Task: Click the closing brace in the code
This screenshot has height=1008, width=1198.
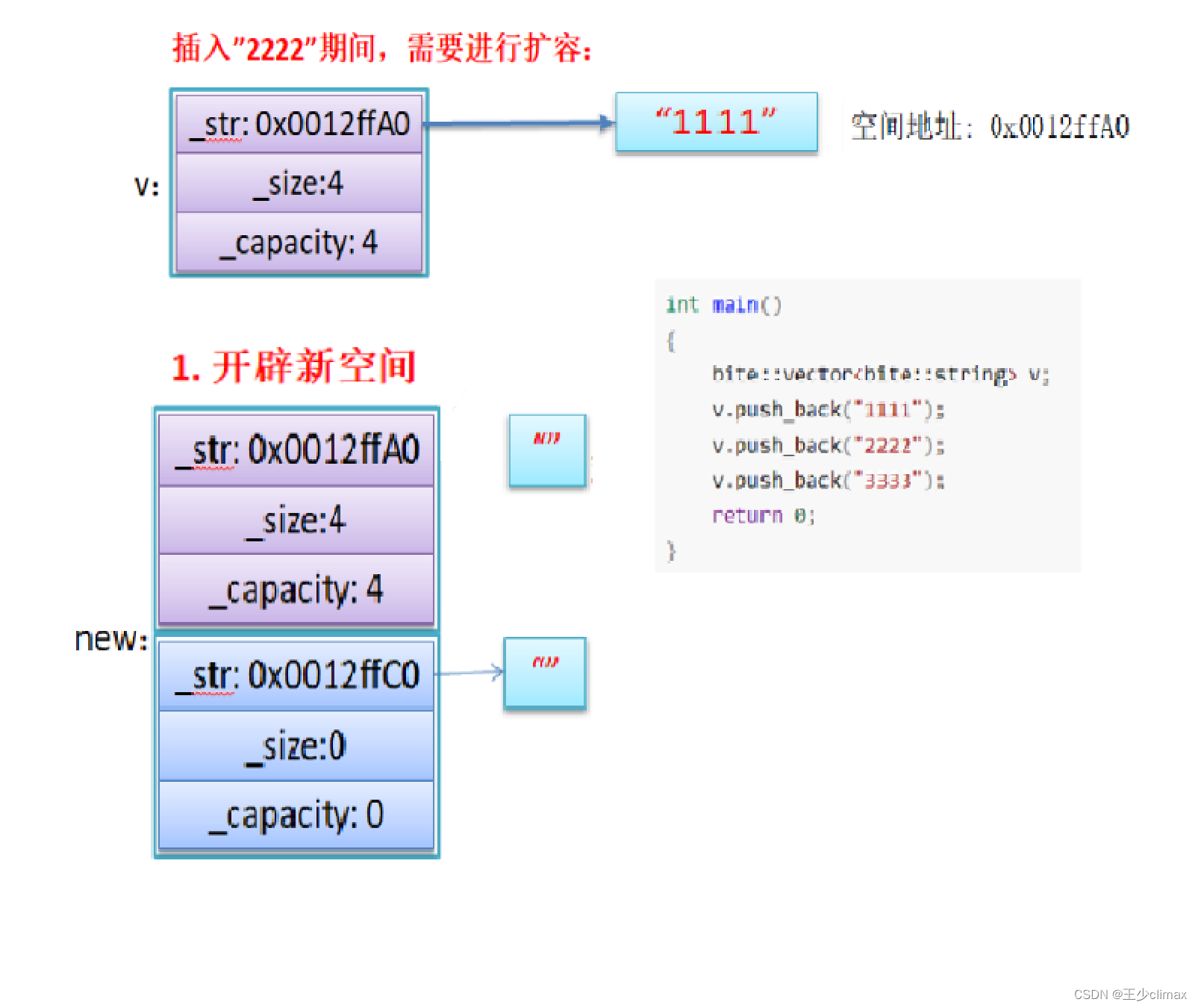Action: (x=670, y=551)
